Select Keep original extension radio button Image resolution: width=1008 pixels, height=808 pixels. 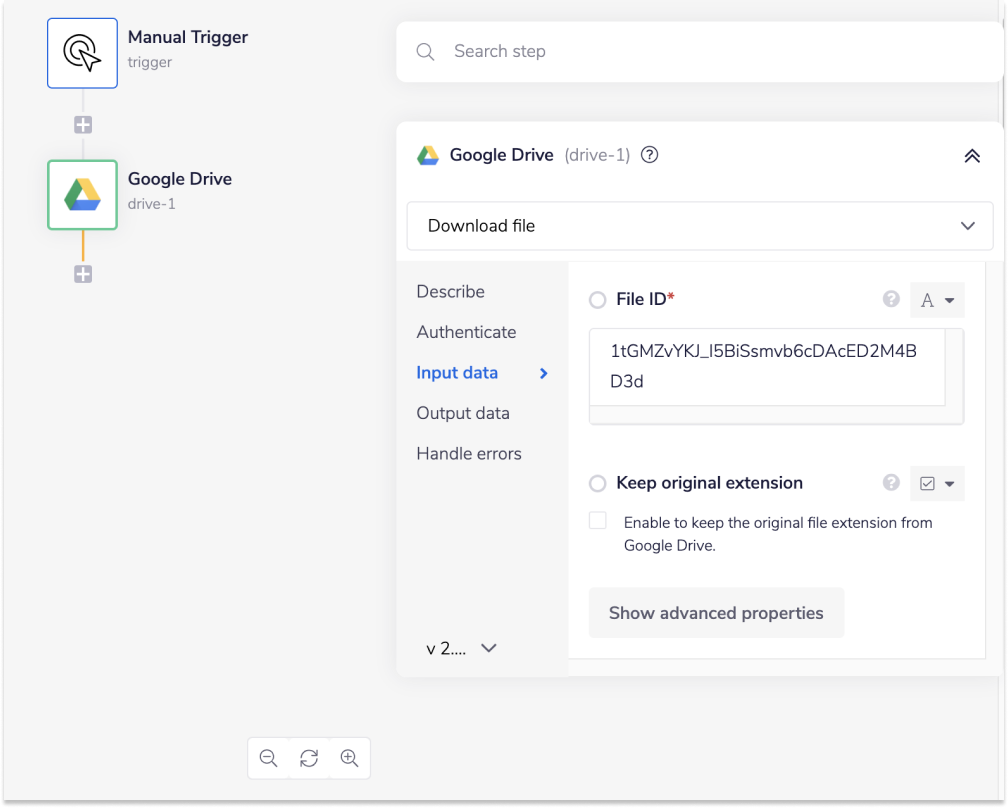[598, 484]
